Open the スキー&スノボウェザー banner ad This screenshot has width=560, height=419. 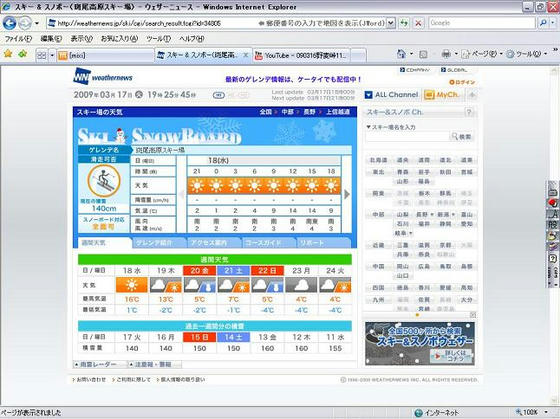420,343
